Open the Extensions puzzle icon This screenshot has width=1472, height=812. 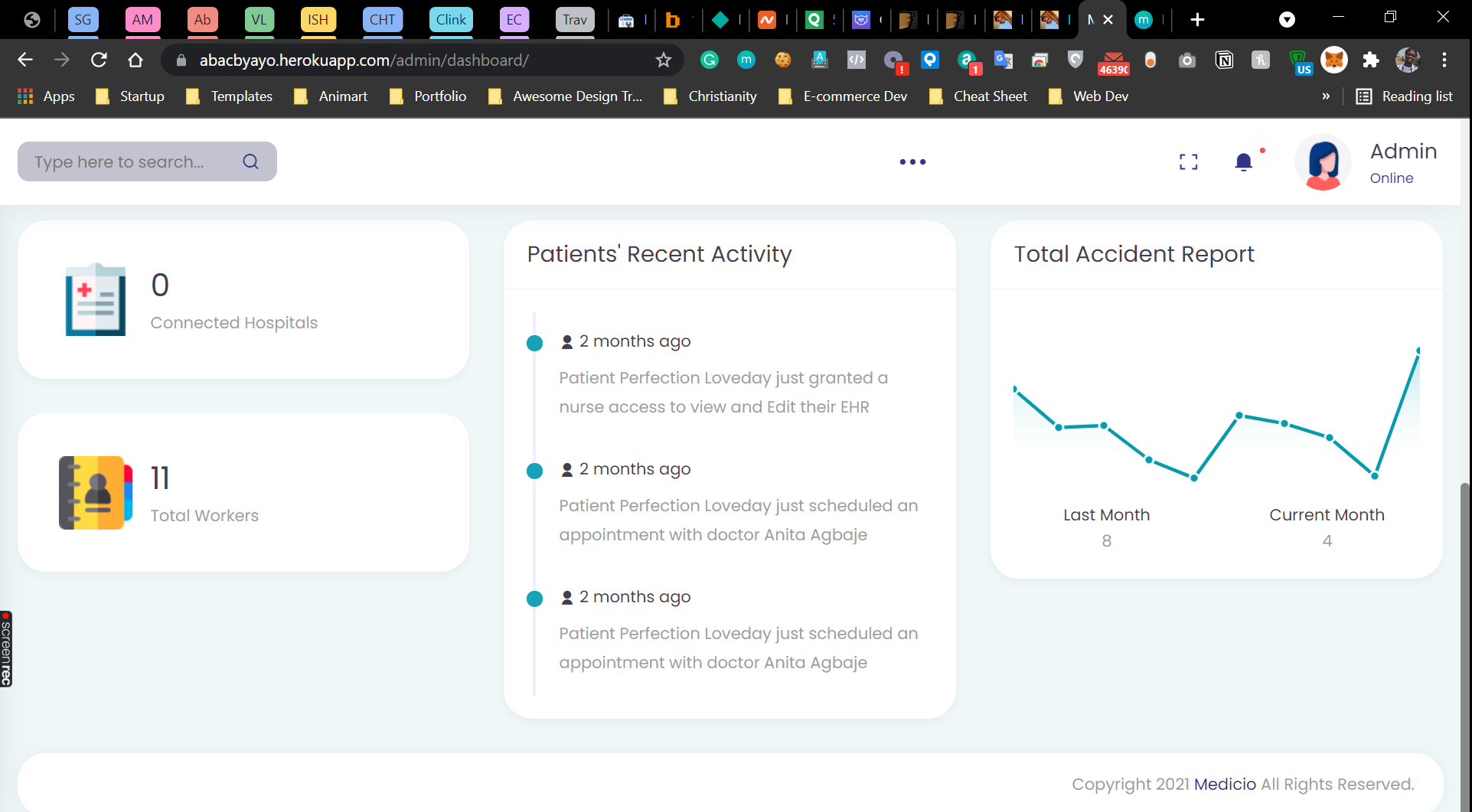pos(1371,60)
